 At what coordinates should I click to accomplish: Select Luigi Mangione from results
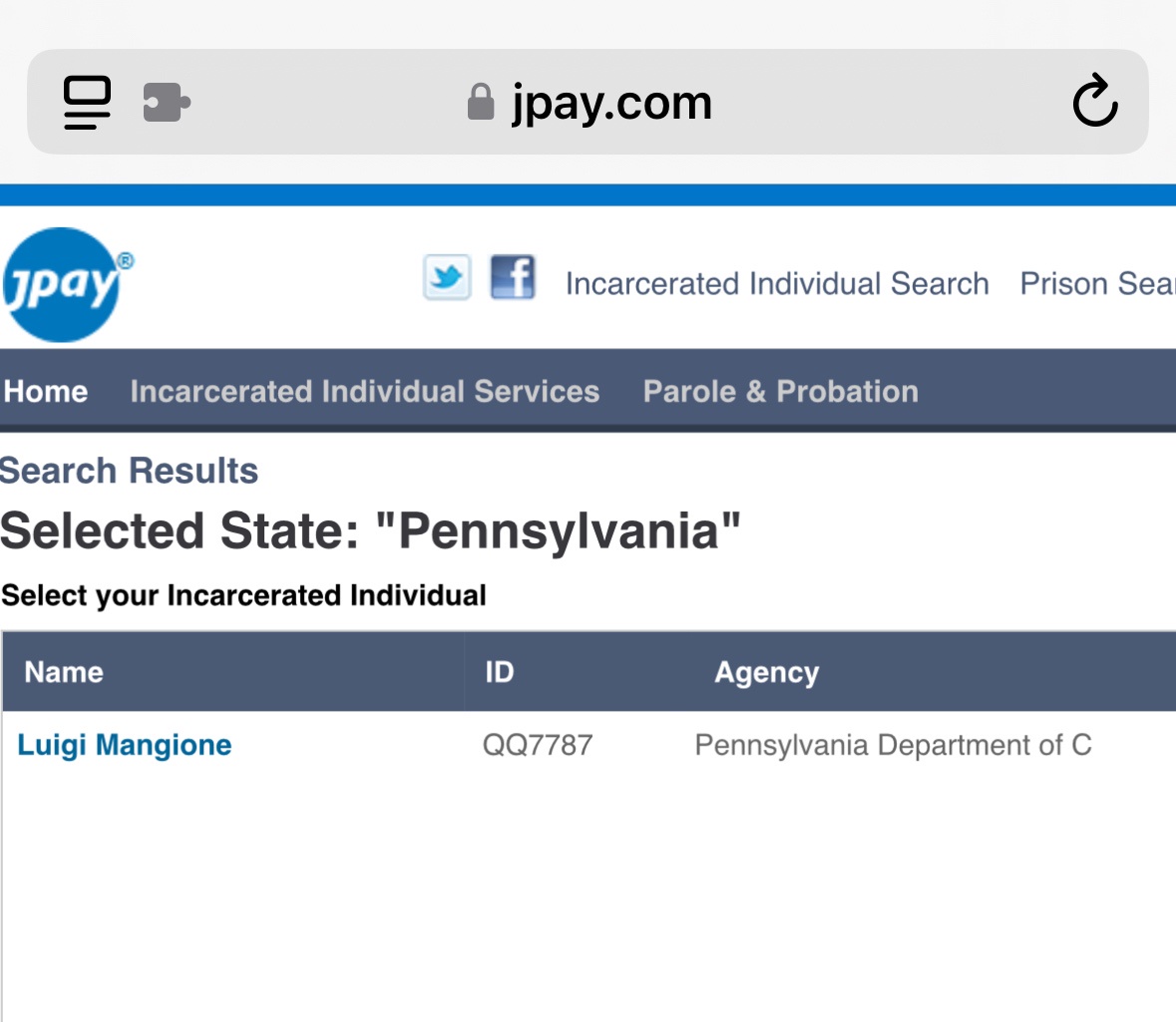tap(125, 745)
